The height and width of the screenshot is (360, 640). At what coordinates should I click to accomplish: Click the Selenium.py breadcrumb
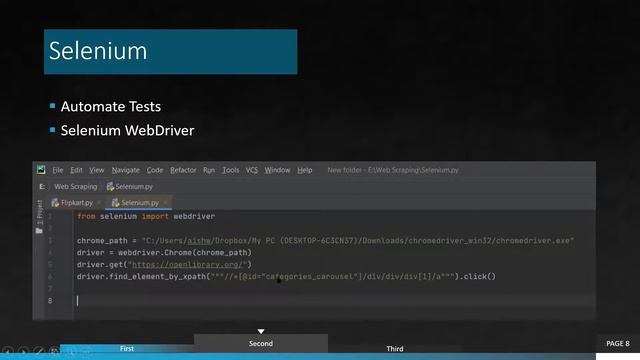130,187
